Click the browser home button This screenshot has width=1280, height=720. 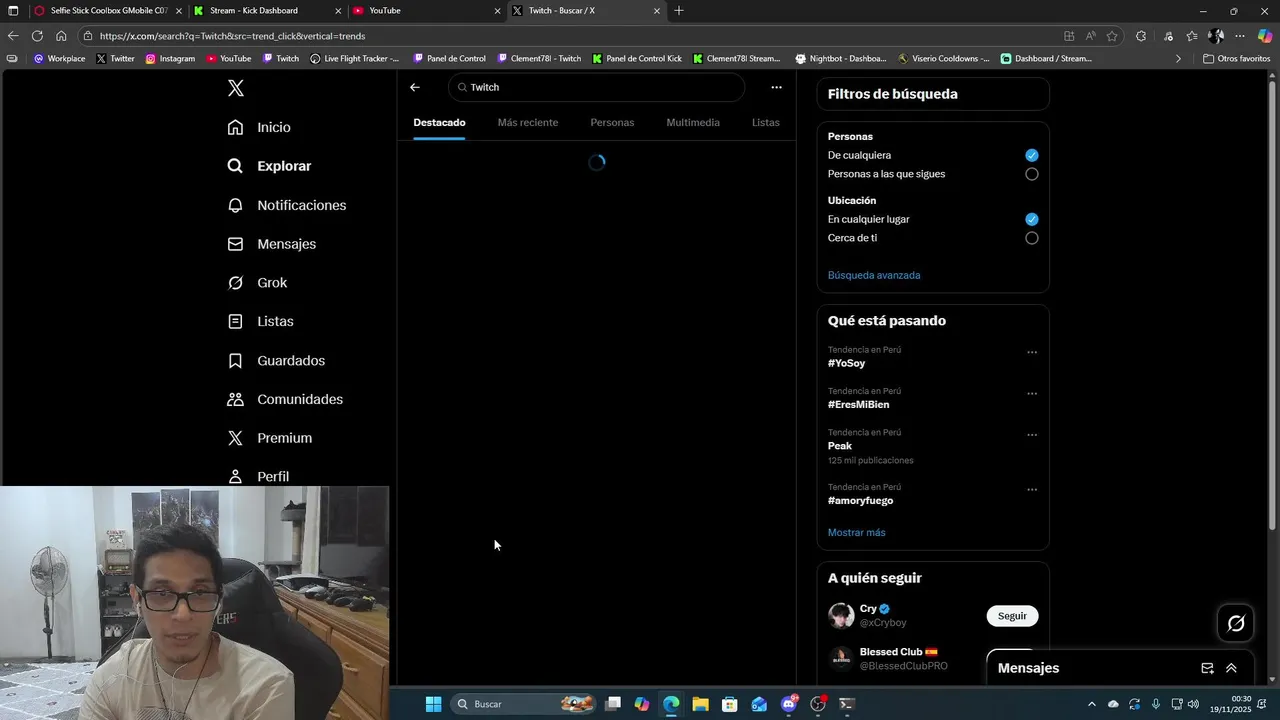tap(61, 36)
